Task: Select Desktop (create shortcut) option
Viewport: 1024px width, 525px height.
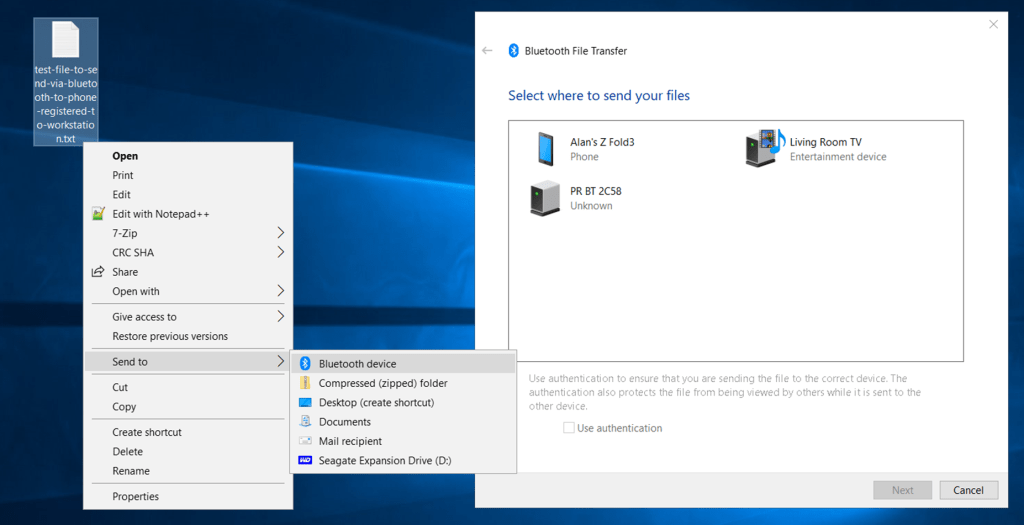Action: tap(376, 403)
